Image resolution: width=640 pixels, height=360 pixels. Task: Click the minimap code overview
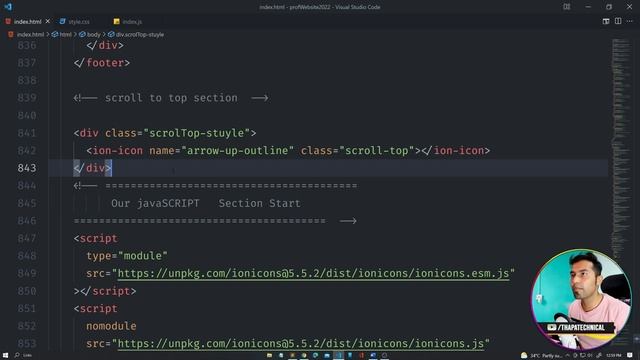(x=621, y=147)
